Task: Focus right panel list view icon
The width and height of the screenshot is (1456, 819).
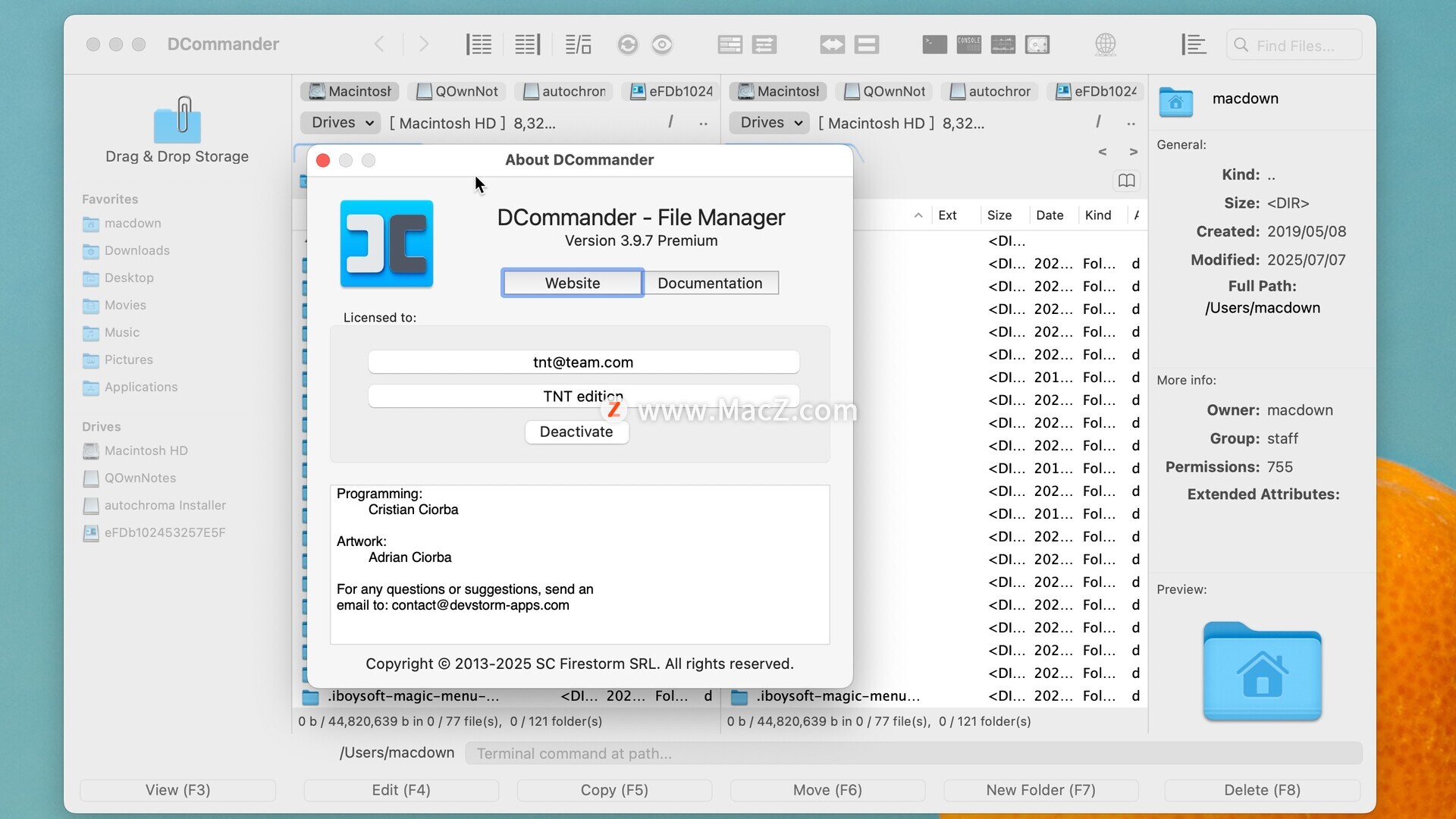Action: (528, 45)
